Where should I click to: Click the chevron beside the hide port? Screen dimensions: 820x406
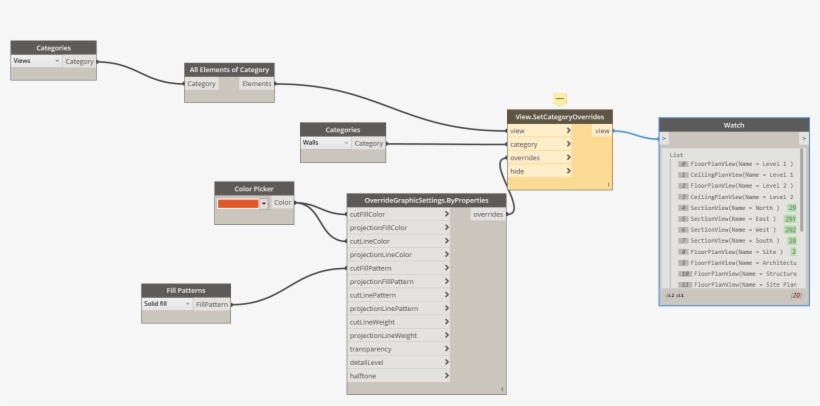[568, 171]
